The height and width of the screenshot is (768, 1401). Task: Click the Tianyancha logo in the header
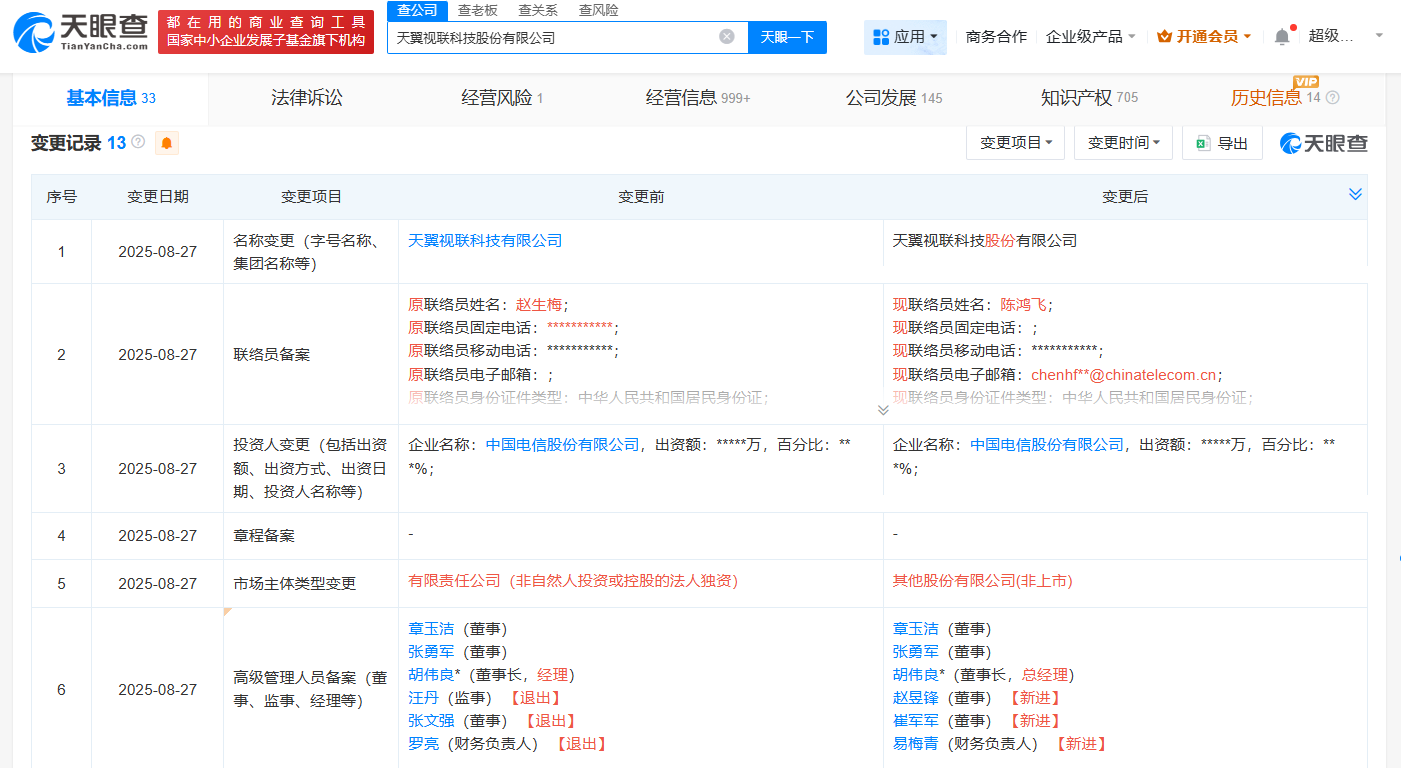pos(82,32)
